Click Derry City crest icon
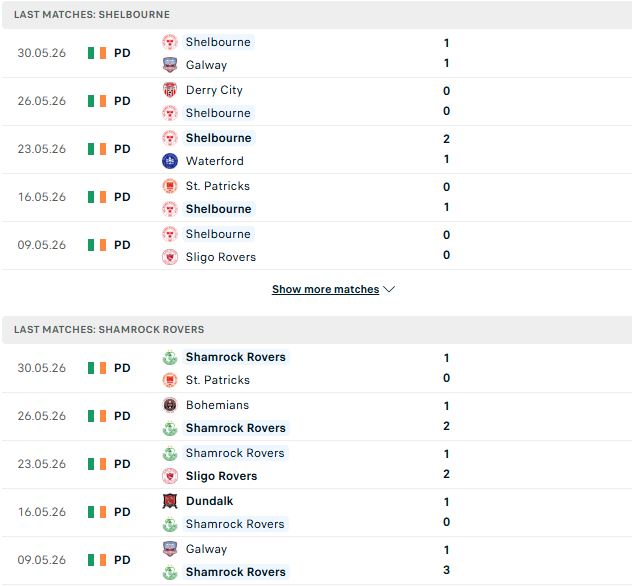This screenshot has width=632, height=586. point(170,90)
